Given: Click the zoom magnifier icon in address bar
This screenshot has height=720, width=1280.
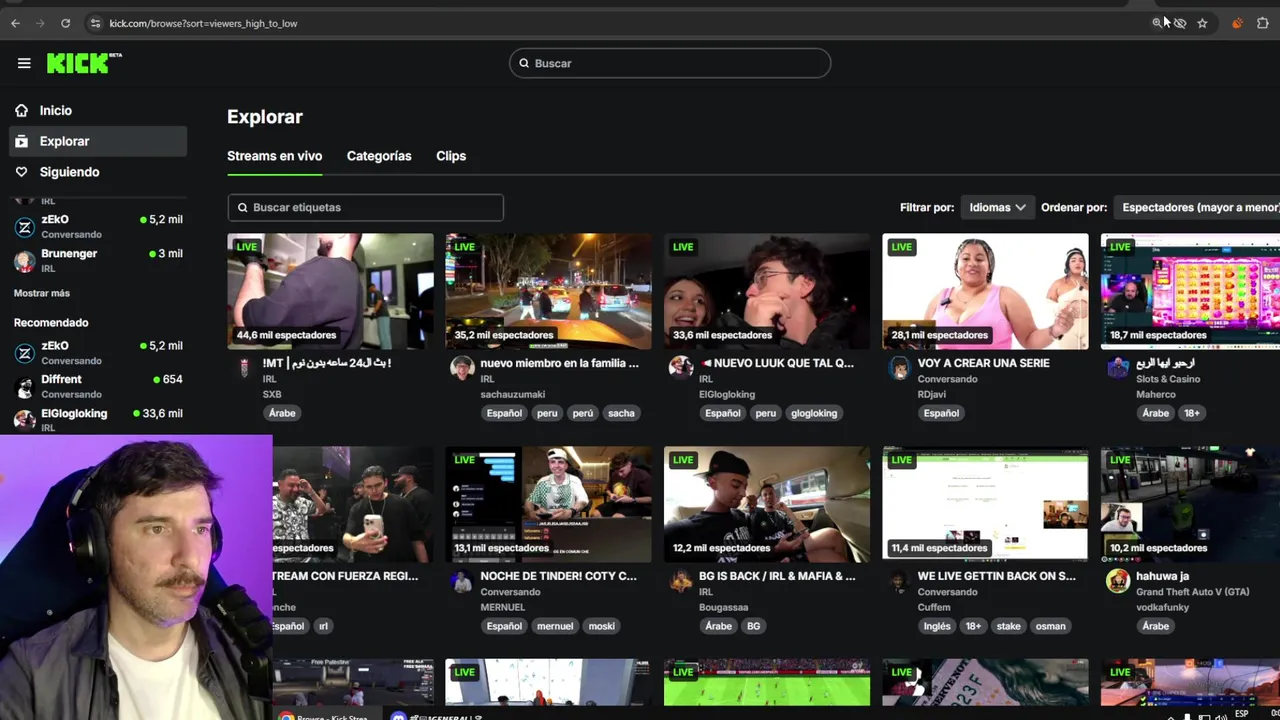Looking at the screenshot, I should pyautogui.click(x=1157, y=23).
